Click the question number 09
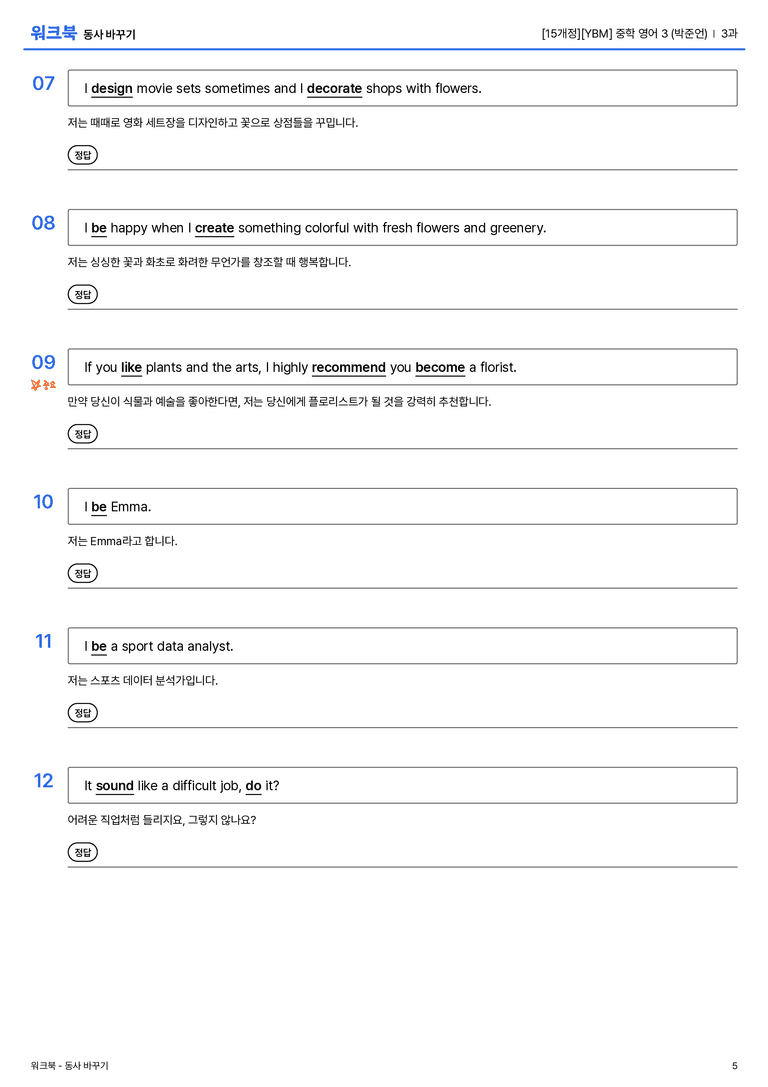This screenshot has height=1087, width=768. tap(43, 362)
